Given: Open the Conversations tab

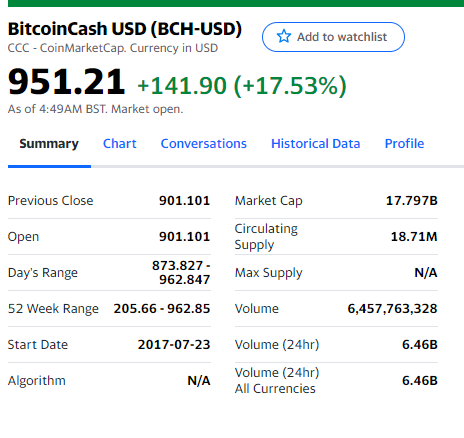Looking at the screenshot, I should coord(204,144).
